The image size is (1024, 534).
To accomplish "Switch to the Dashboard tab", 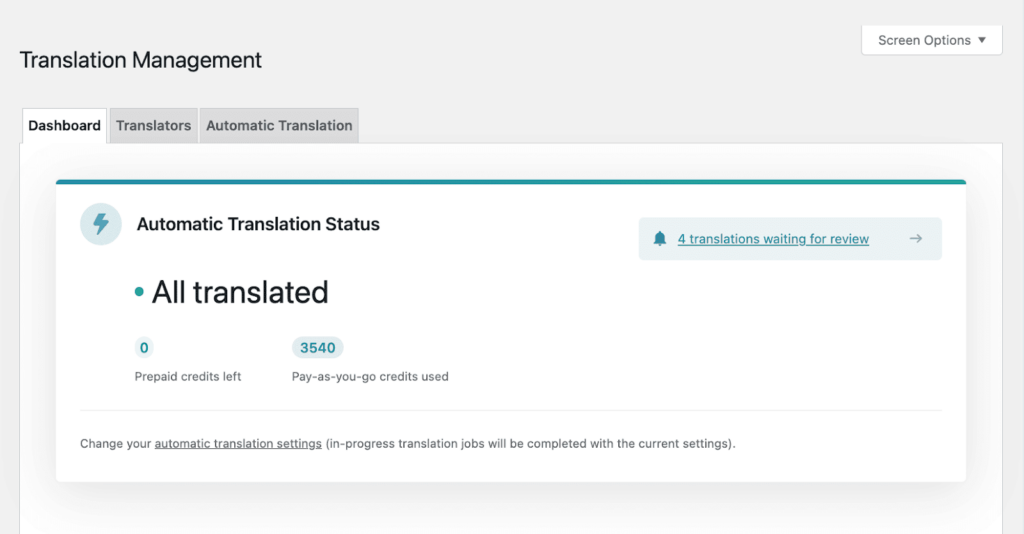I will pos(64,125).
